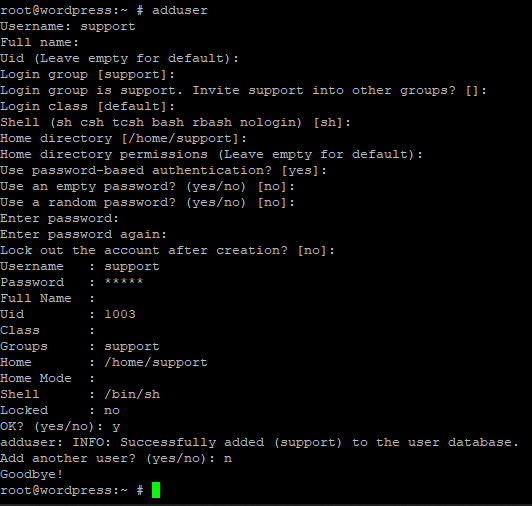Click 'Invite support into other groups?' text
Screen dimensions: 532x506
click(324, 91)
